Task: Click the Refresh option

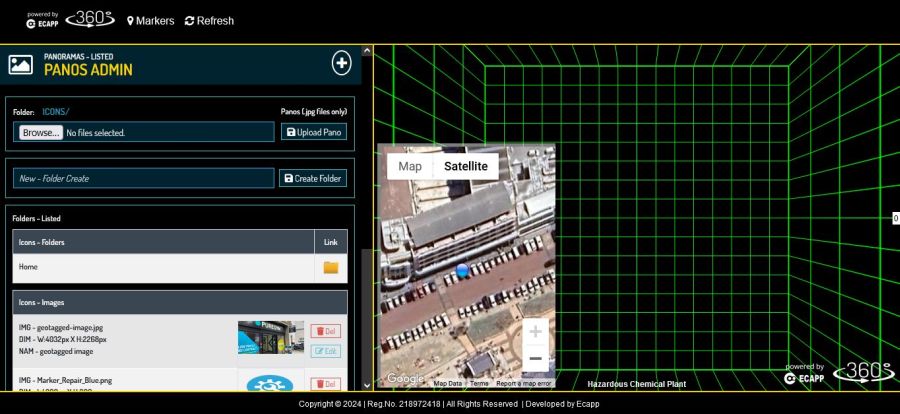Action: click(210, 21)
